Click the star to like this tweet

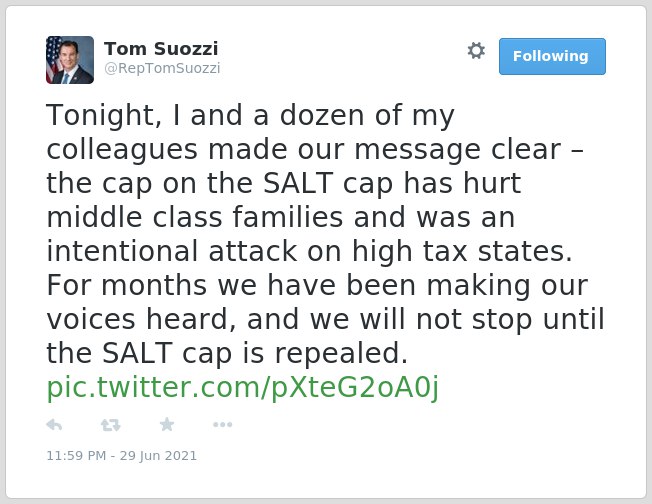click(167, 424)
